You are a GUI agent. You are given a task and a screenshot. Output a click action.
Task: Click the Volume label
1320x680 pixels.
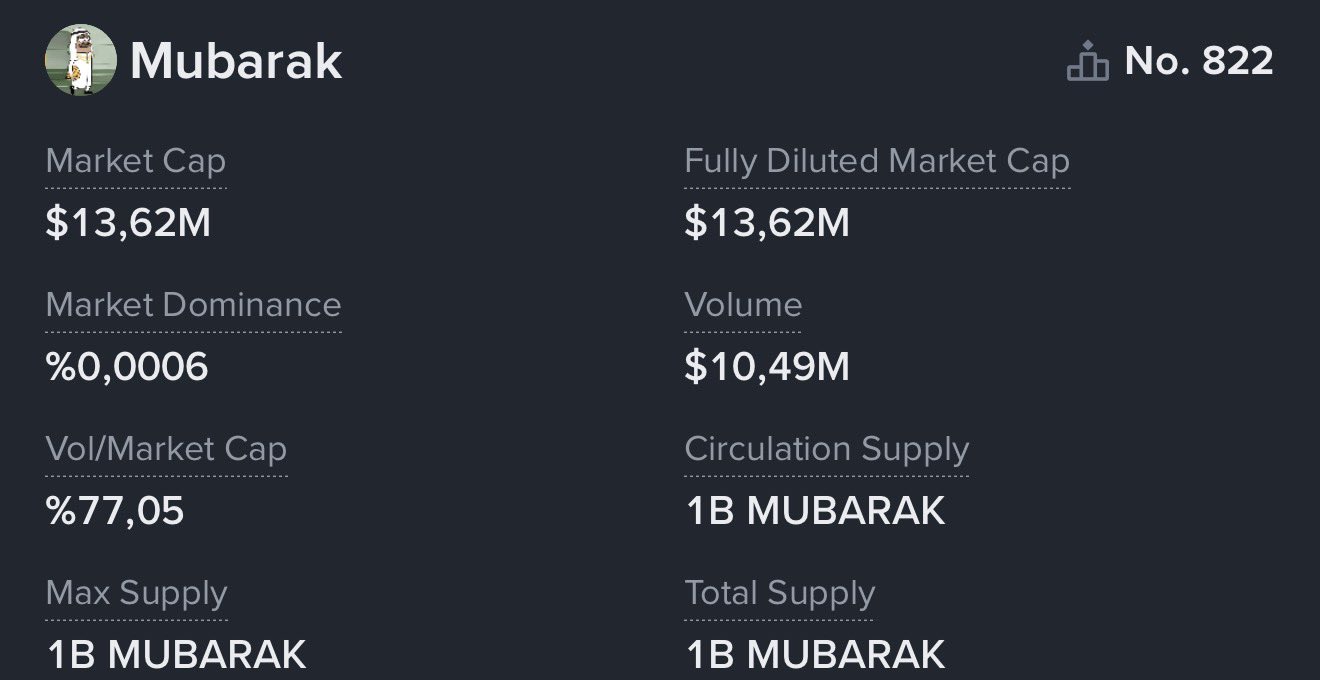pyautogui.click(x=743, y=306)
